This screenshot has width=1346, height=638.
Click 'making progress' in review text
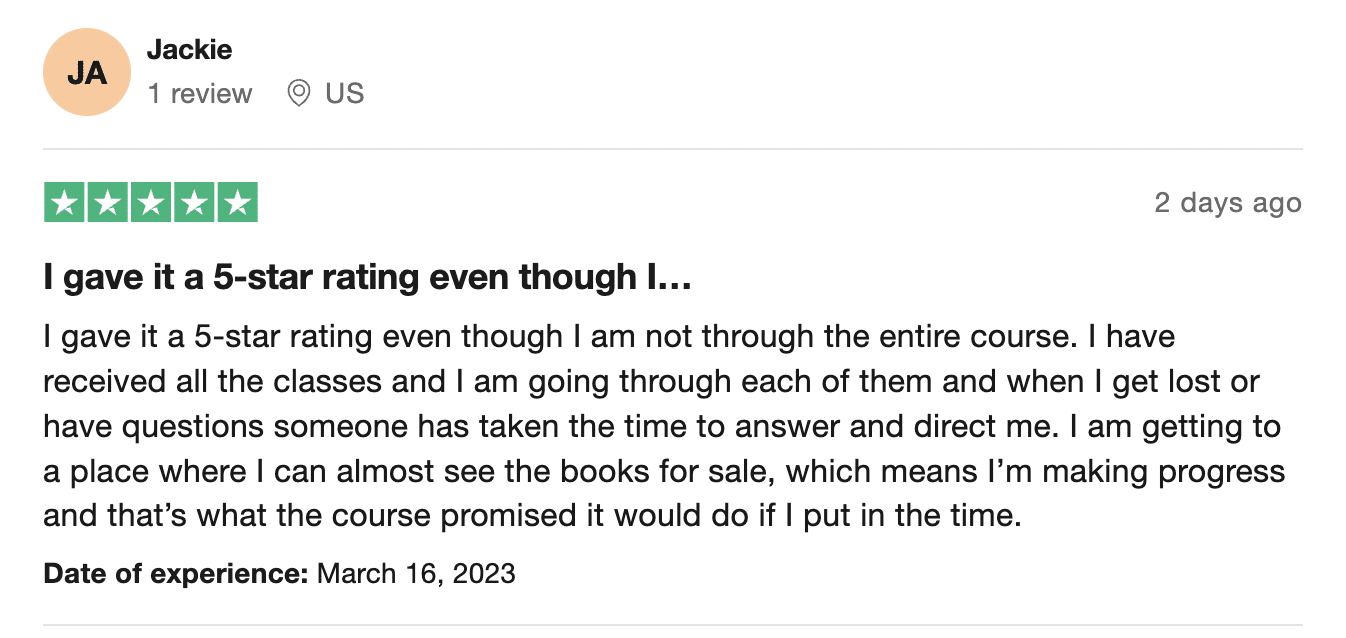(1169, 471)
